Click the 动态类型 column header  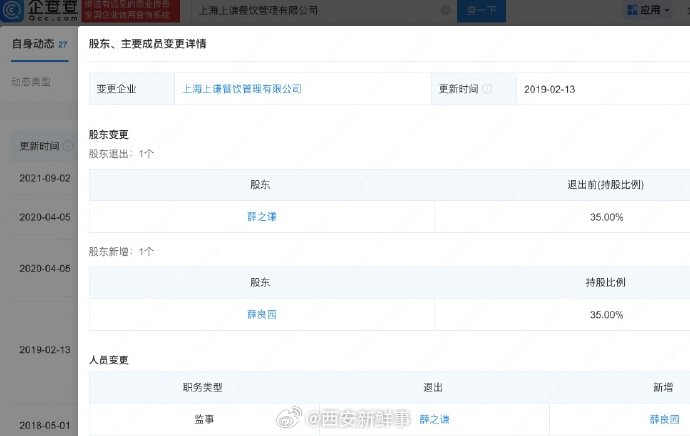click(x=31, y=82)
